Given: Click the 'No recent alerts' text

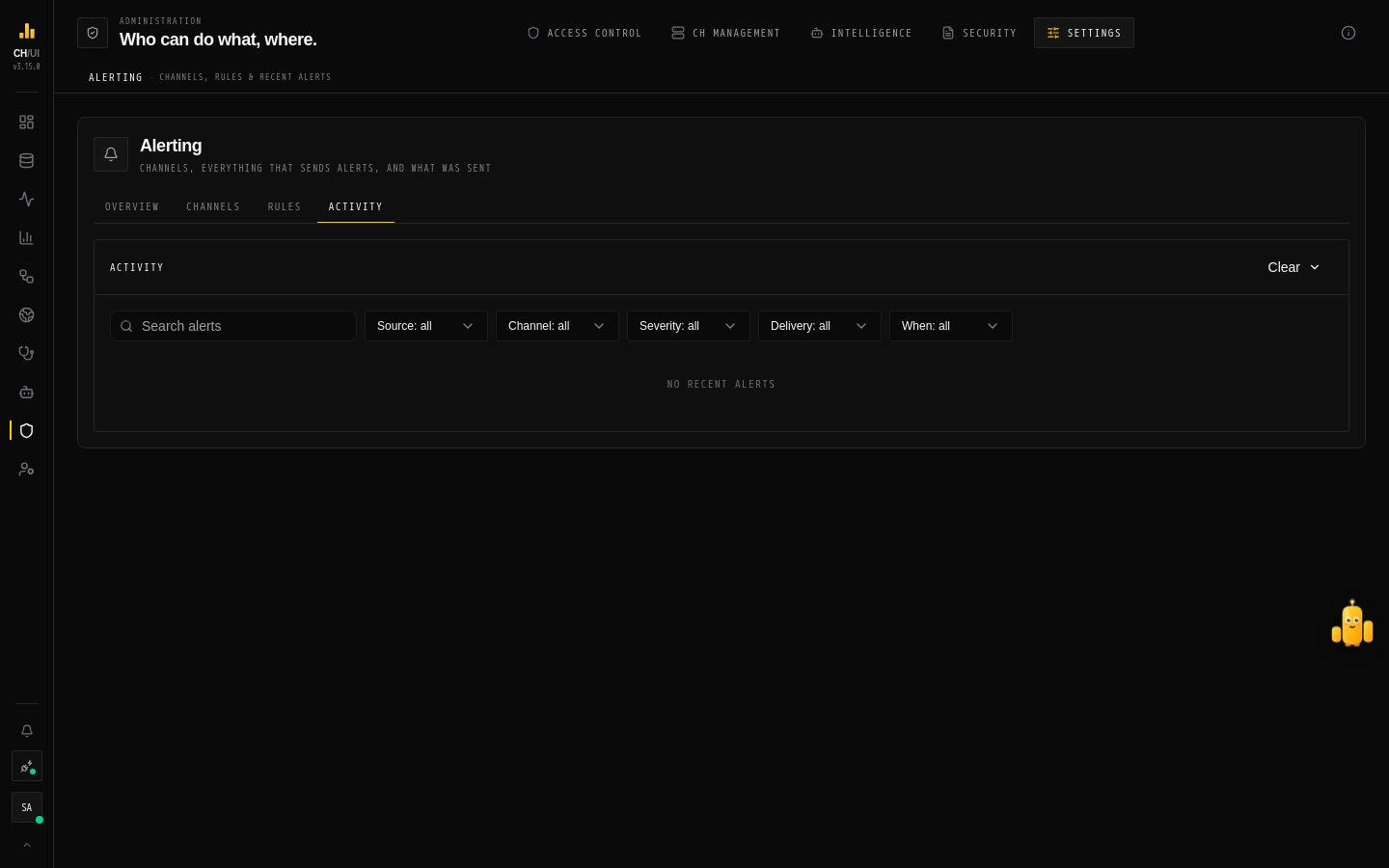Looking at the screenshot, I should 722,384.
